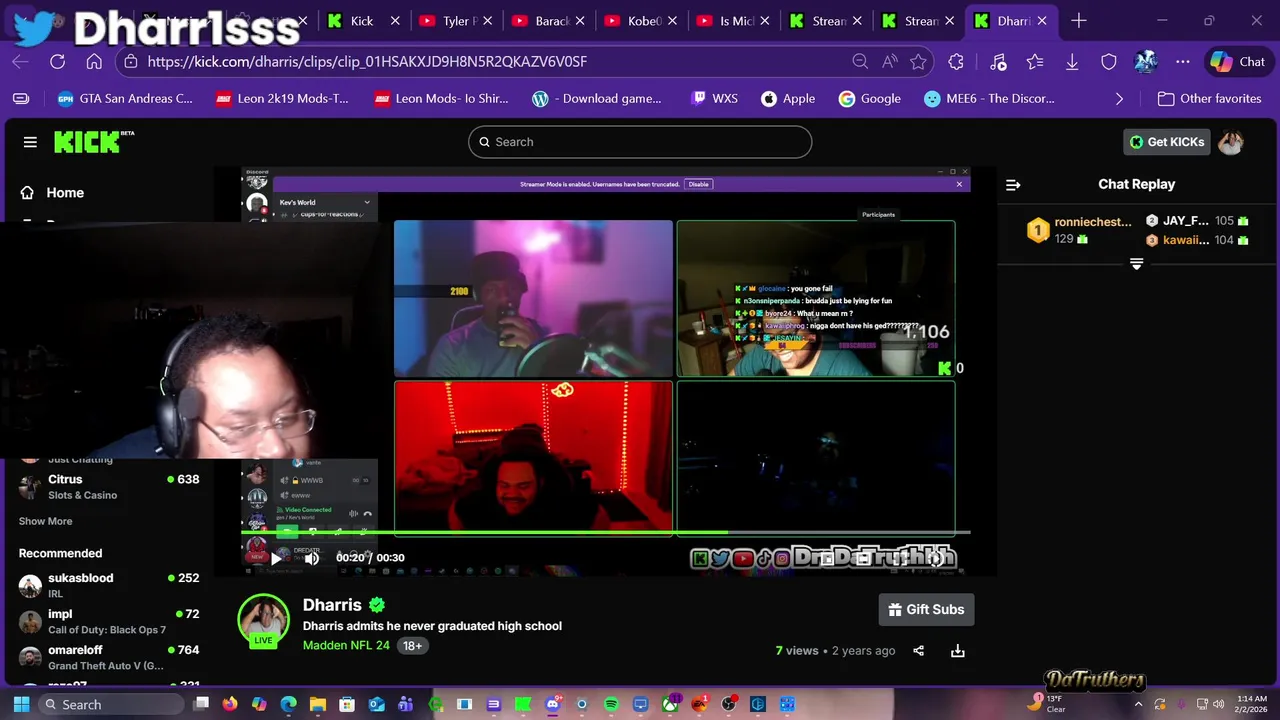This screenshot has width=1280, height=720.
Task: Open Favorites list icon
Action: [x=1035, y=62]
